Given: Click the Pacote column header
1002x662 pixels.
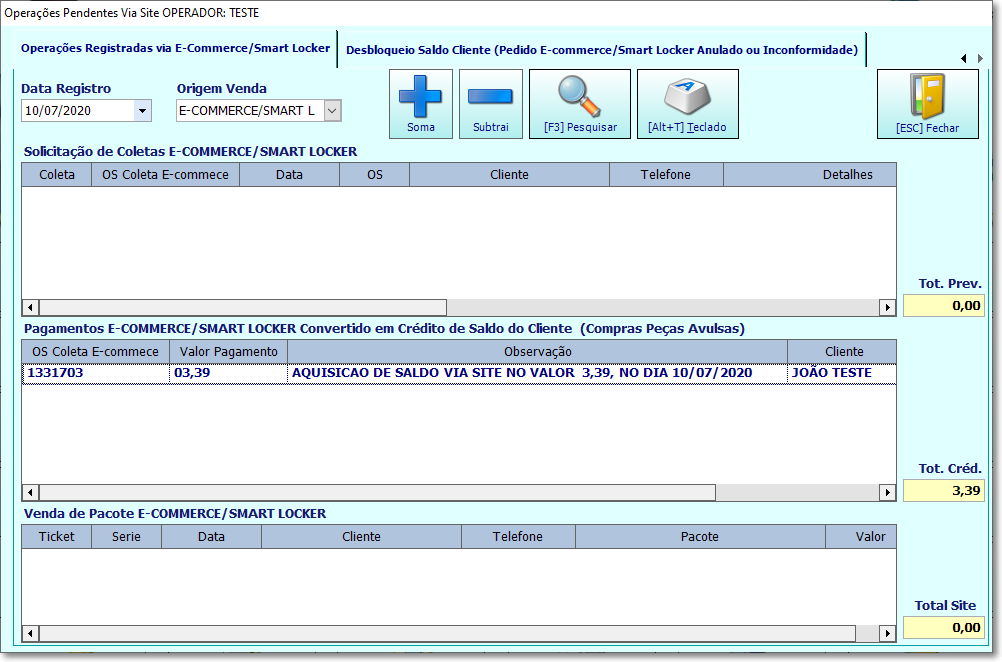Looking at the screenshot, I should [700, 537].
